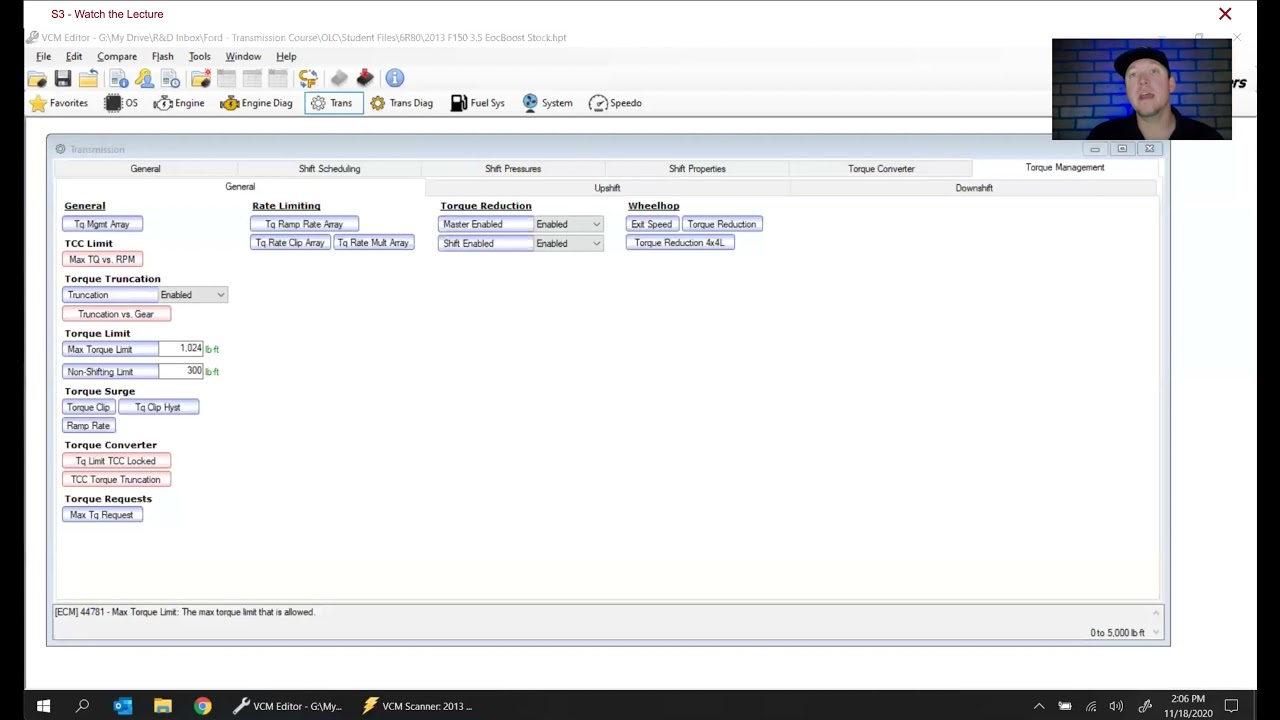The height and width of the screenshot is (720, 1280).
Task: Open the Windows Start menu
Action: (x=43, y=706)
